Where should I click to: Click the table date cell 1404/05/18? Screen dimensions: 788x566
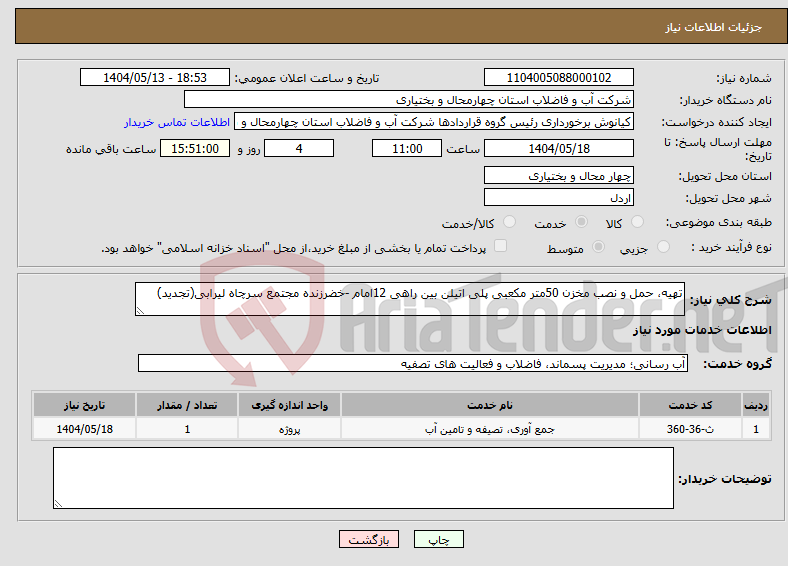[x=84, y=429]
